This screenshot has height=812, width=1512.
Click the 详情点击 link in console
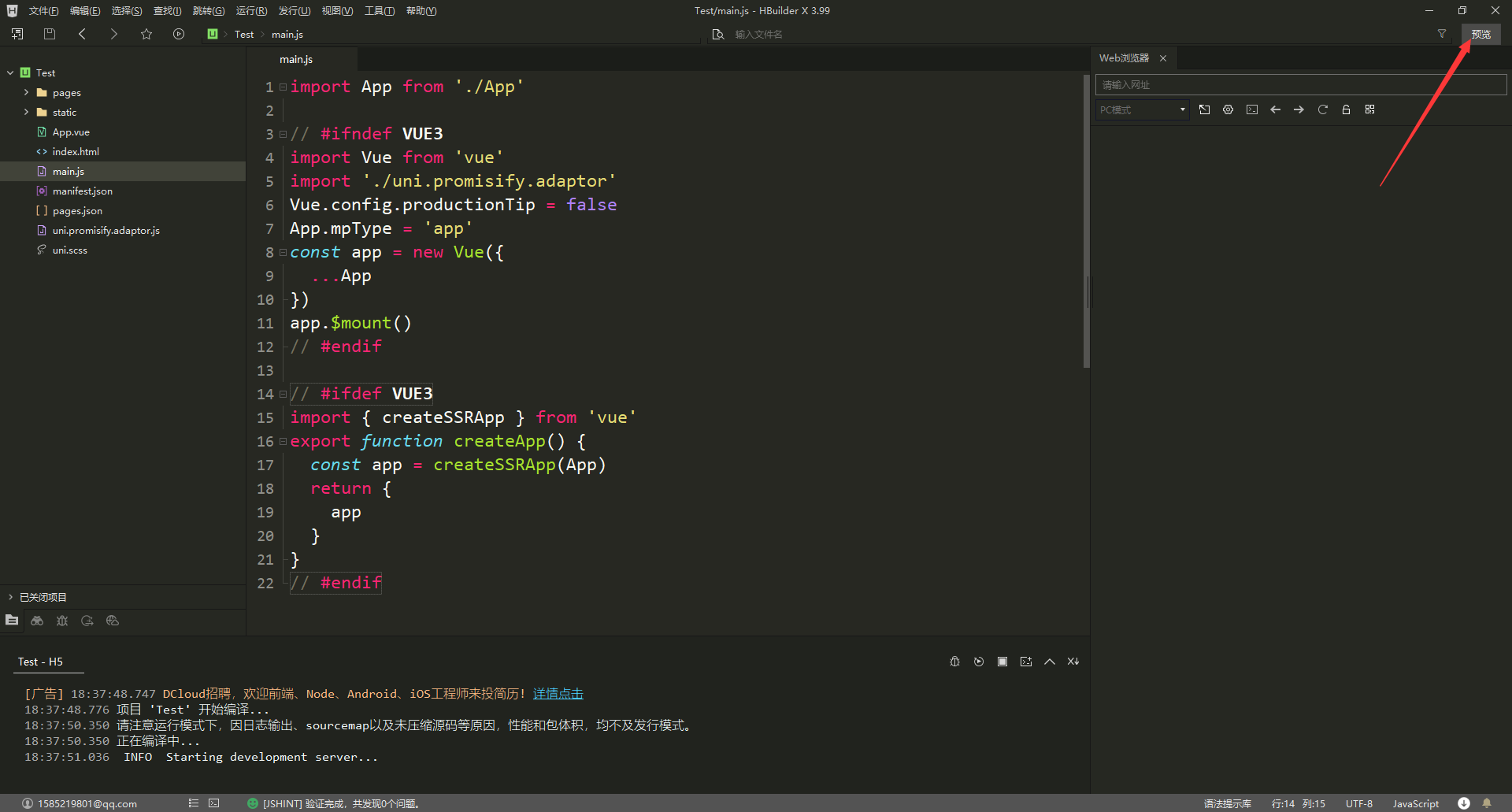(x=558, y=693)
